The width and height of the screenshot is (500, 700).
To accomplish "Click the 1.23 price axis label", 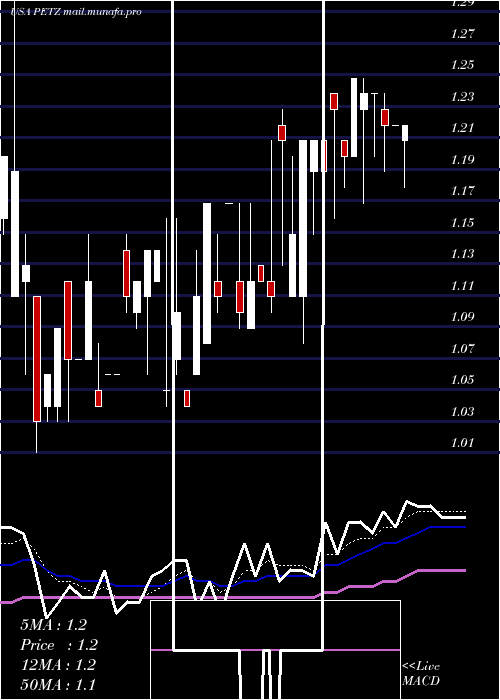I will pos(462,96).
